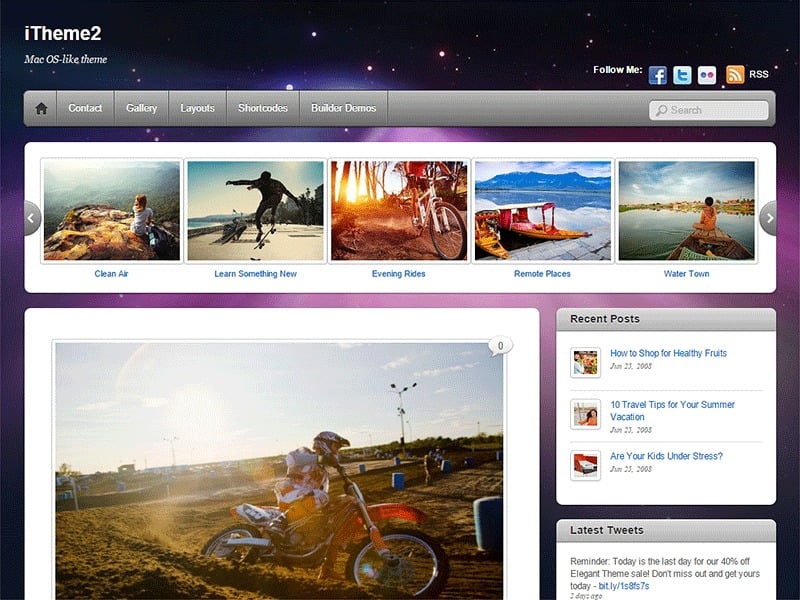
Task: Open the Layouts menu item
Action: (197, 108)
